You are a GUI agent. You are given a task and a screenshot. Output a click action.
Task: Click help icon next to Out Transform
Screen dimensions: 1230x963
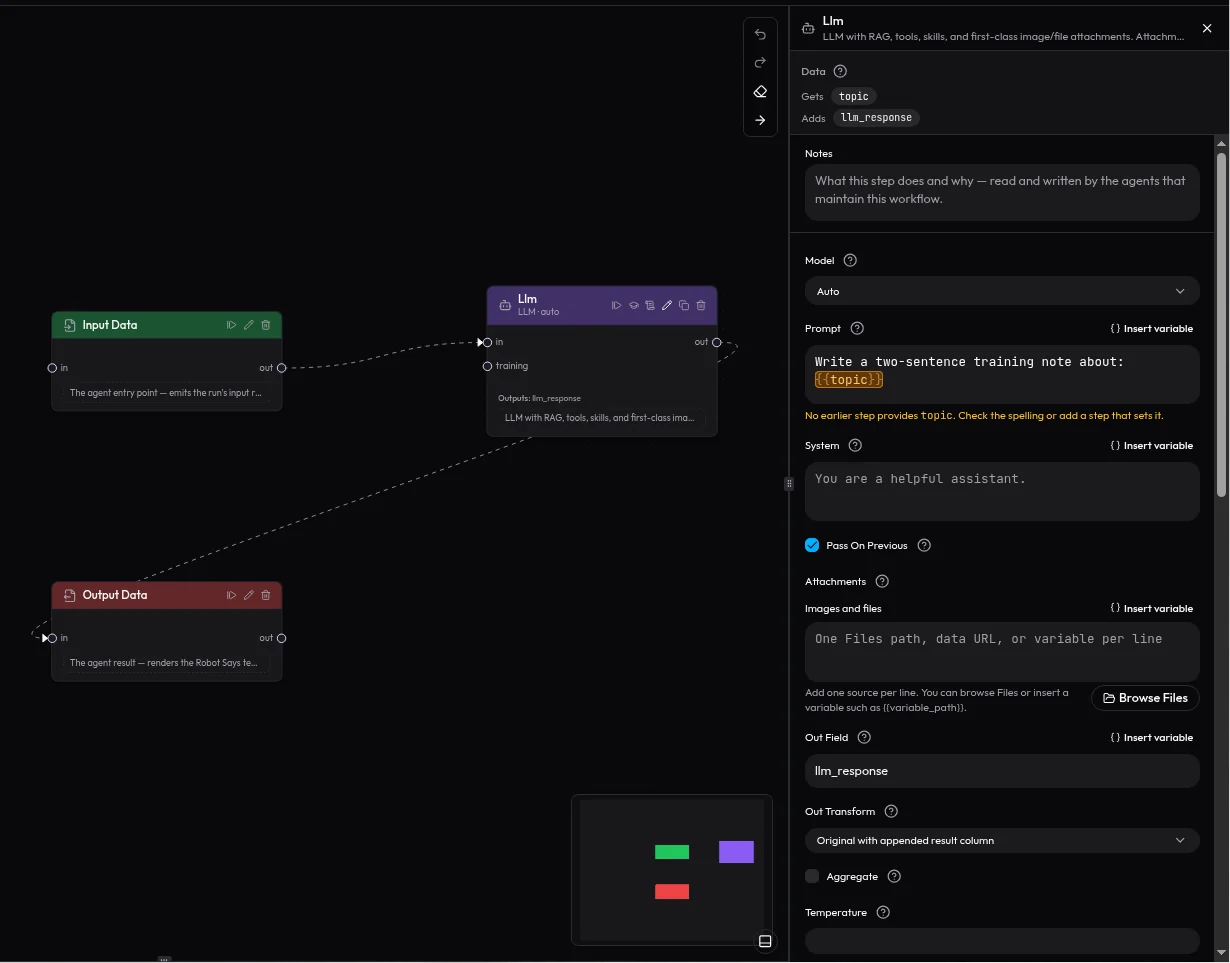[x=891, y=811]
